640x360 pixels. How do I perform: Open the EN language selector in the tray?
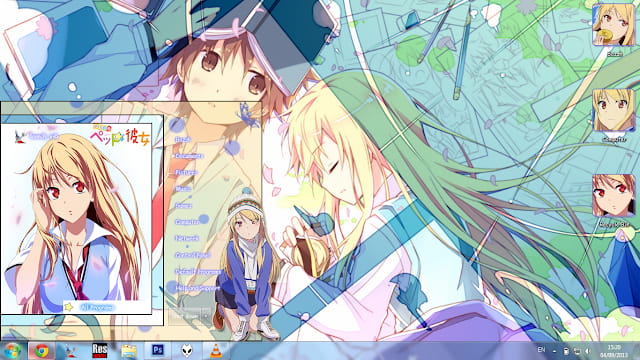[x=541, y=350]
